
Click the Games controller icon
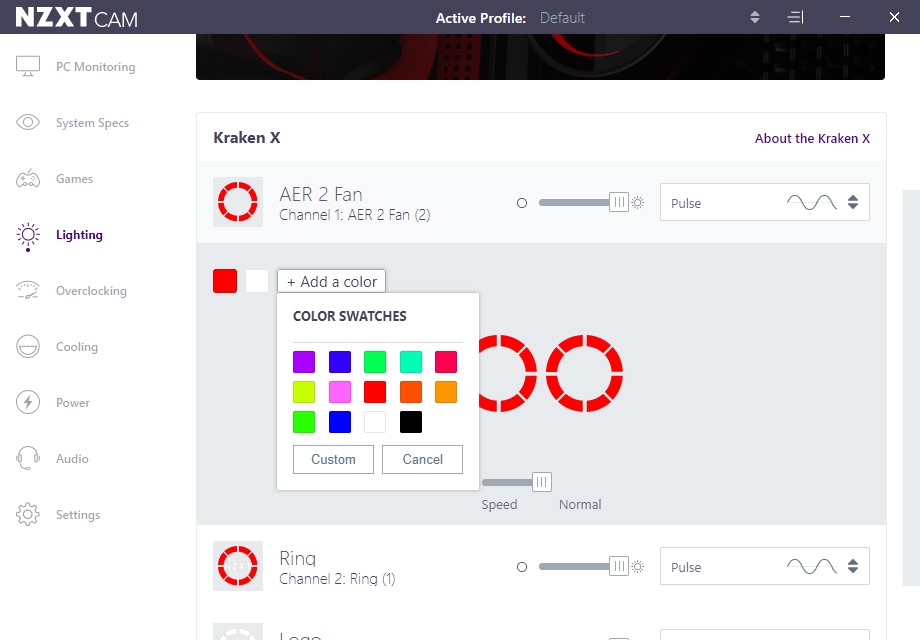(28, 178)
